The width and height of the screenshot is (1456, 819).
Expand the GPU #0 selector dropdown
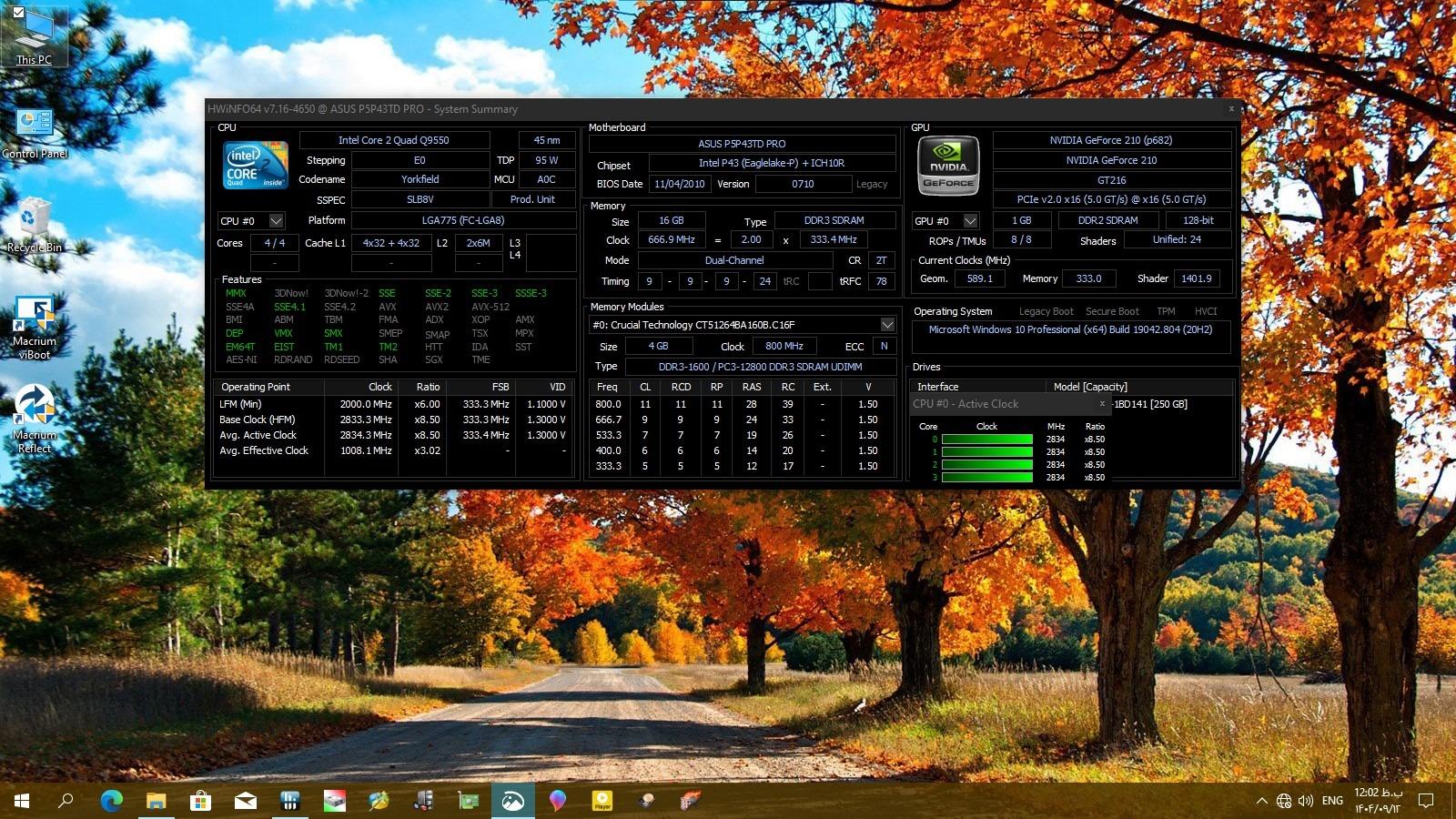click(970, 221)
